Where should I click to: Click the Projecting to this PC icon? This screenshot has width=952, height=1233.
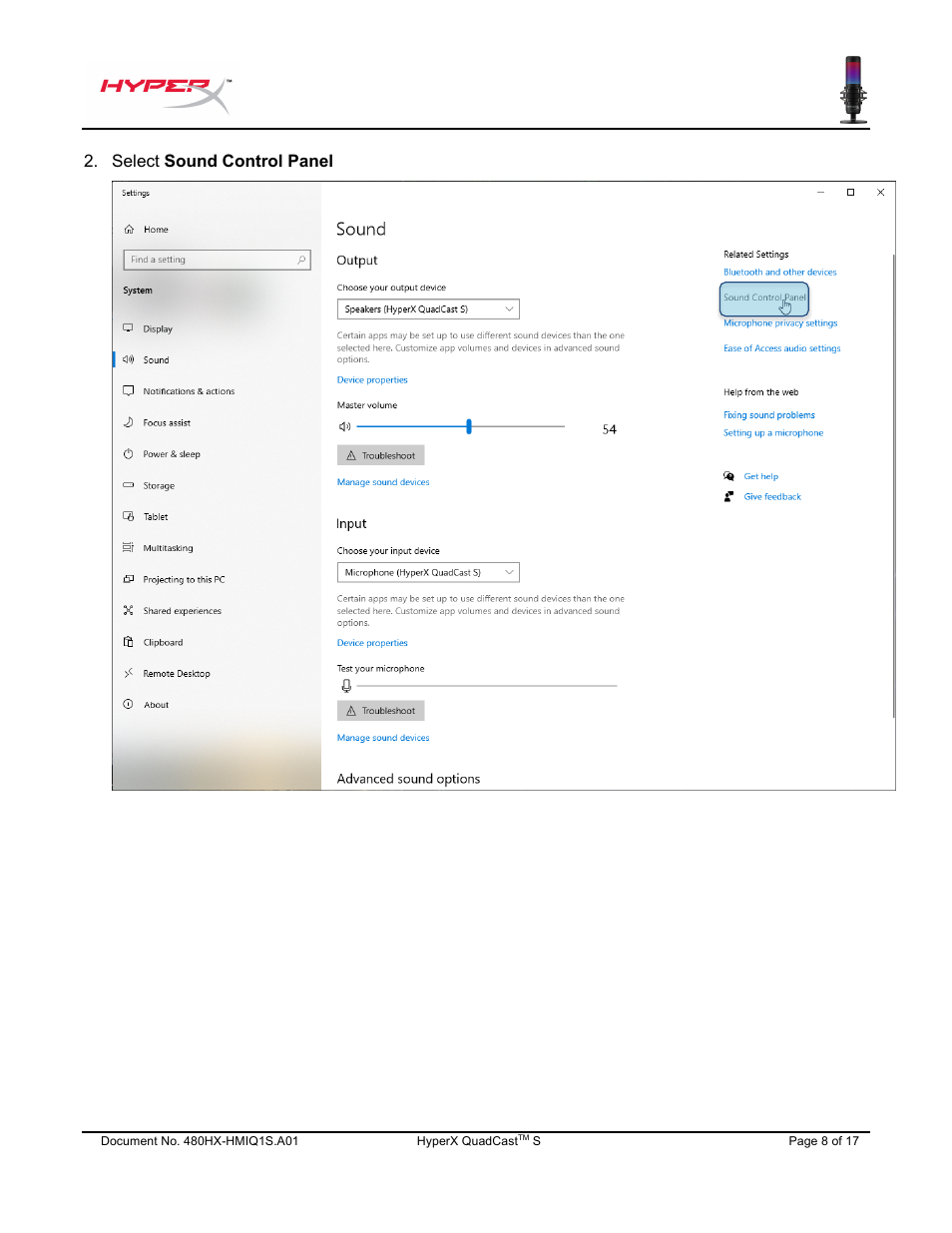(x=128, y=579)
